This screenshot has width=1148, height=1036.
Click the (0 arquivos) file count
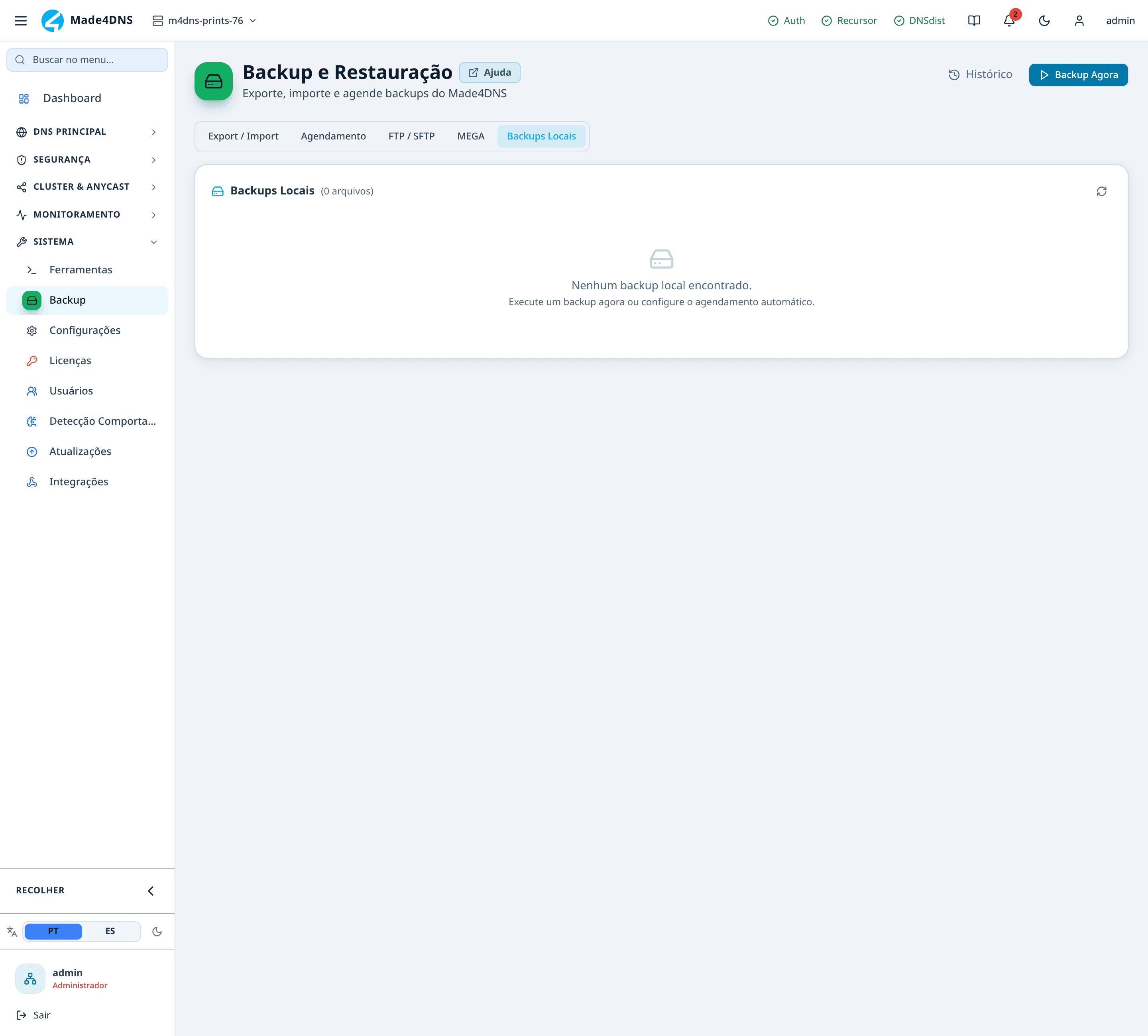point(347,191)
